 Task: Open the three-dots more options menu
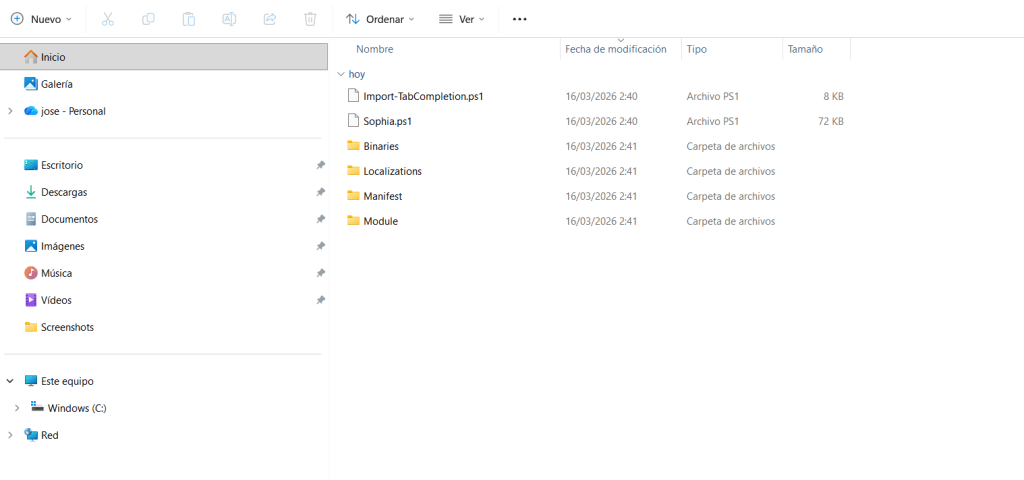tap(519, 19)
